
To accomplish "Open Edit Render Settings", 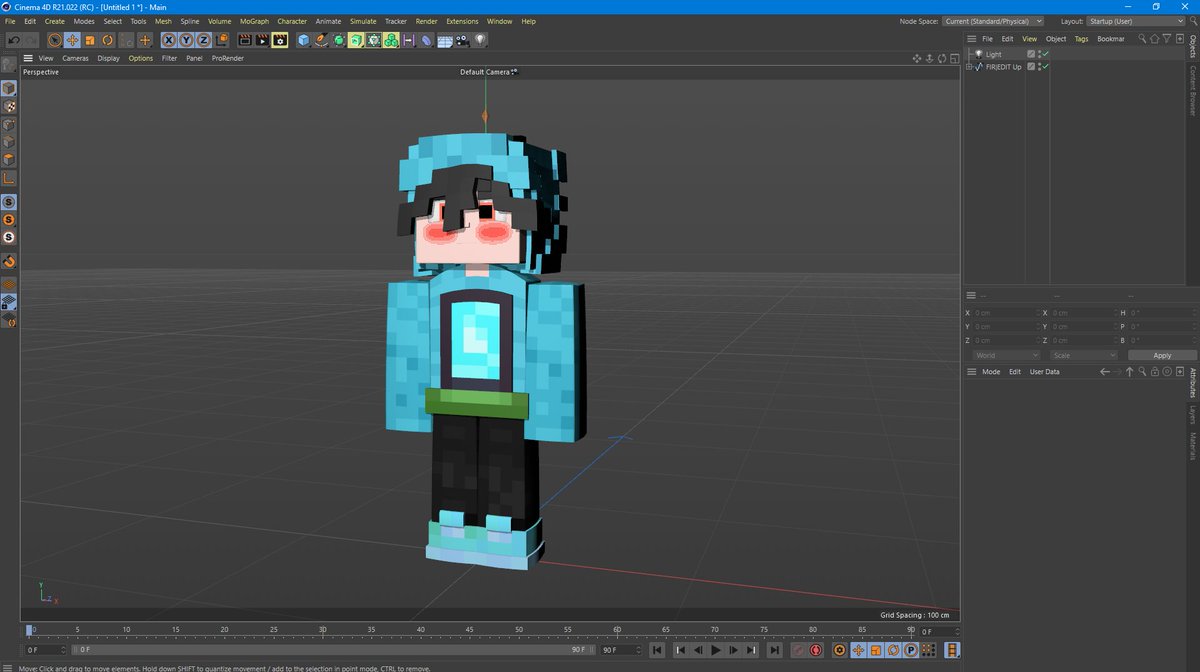I will click(x=280, y=40).
